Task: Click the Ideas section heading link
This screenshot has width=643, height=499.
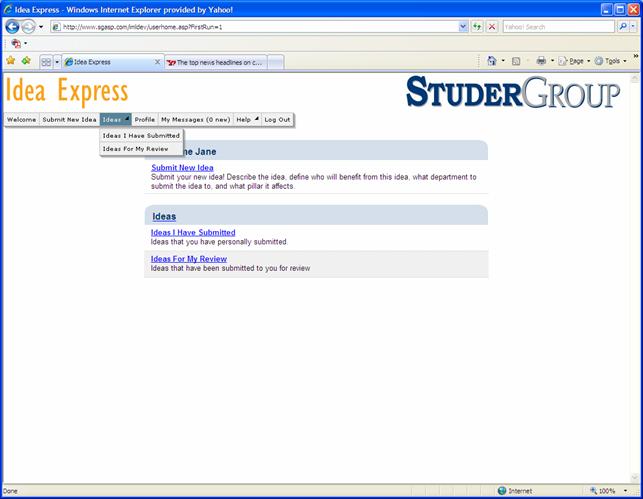Action: tap(164, 216)
